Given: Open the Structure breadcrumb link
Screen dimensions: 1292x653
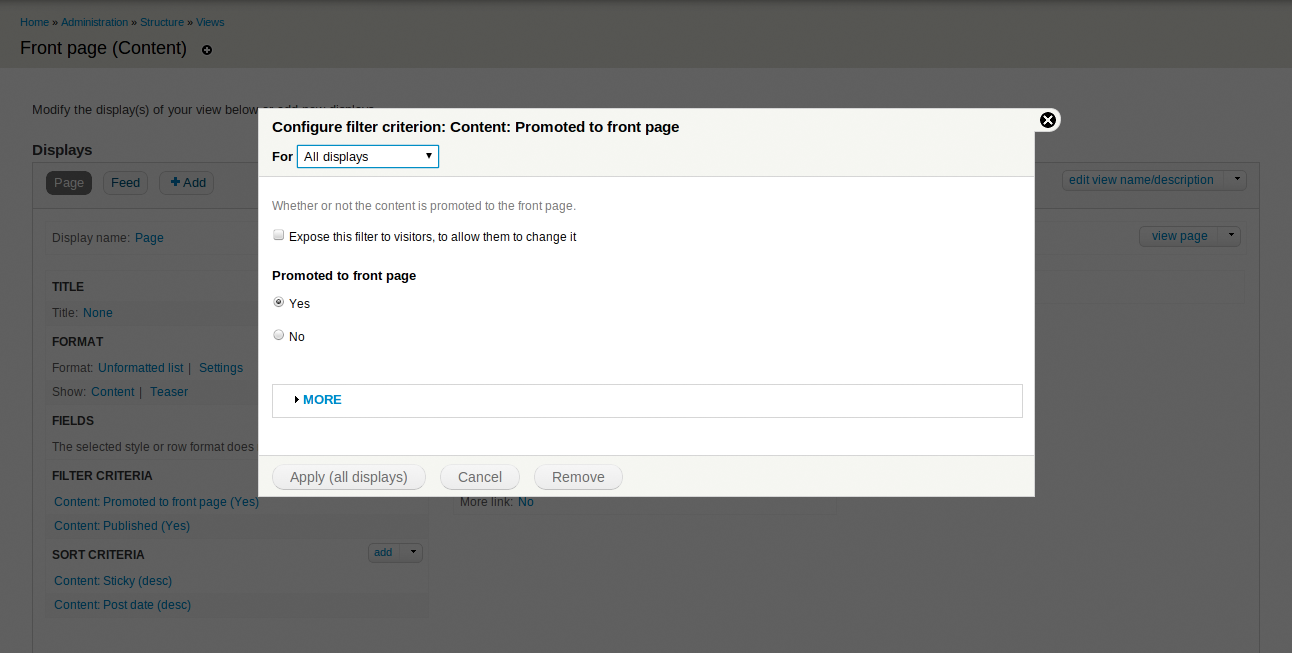Looking at the screenshot, I should point(162,22).
